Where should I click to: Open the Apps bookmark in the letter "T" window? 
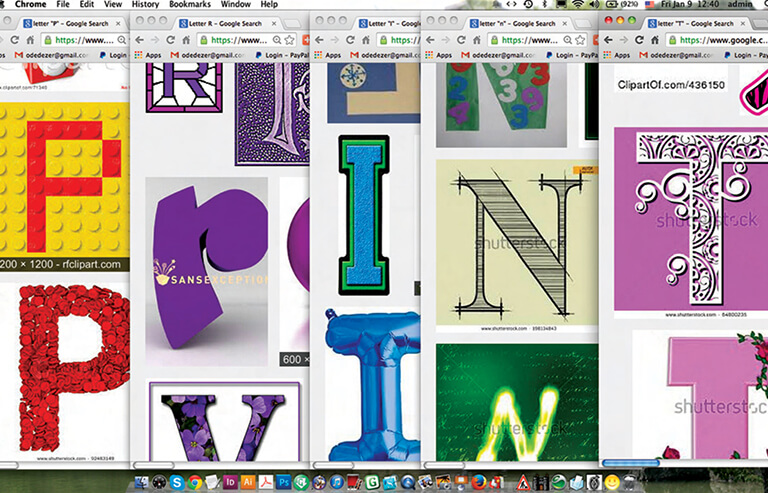pyautogui.click(x=617, y=55)
